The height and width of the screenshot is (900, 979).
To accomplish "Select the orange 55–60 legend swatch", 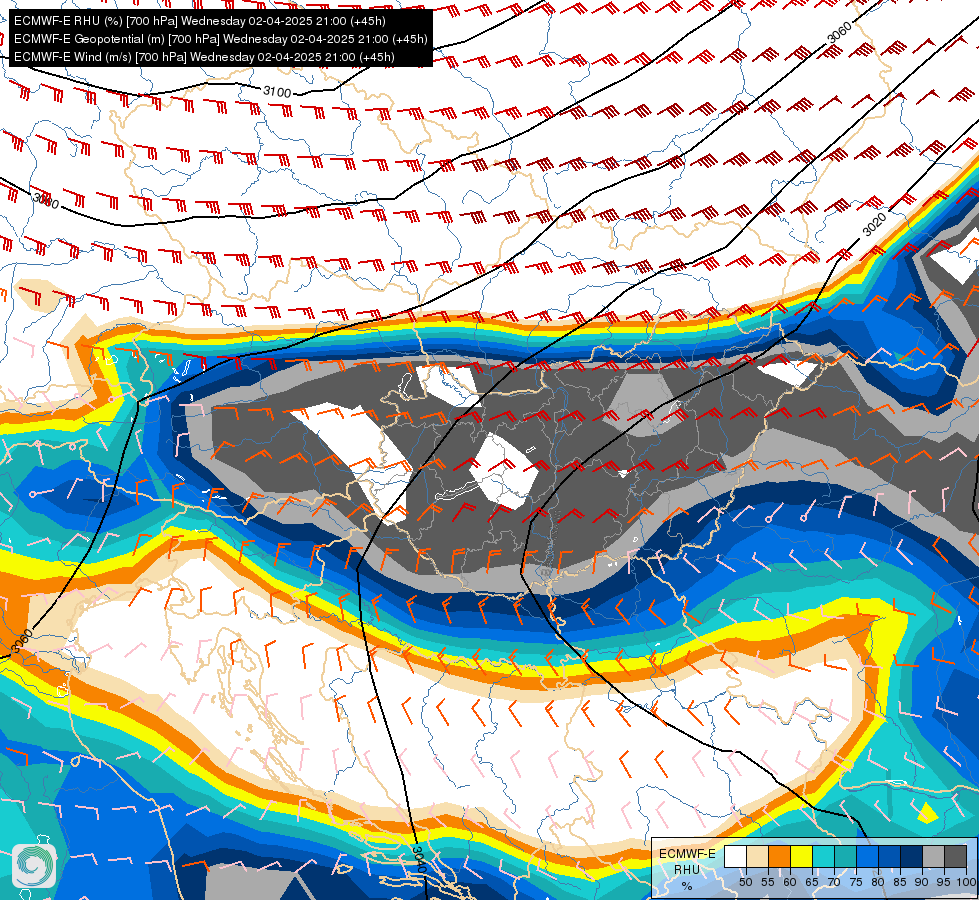I will pos(779,856).
